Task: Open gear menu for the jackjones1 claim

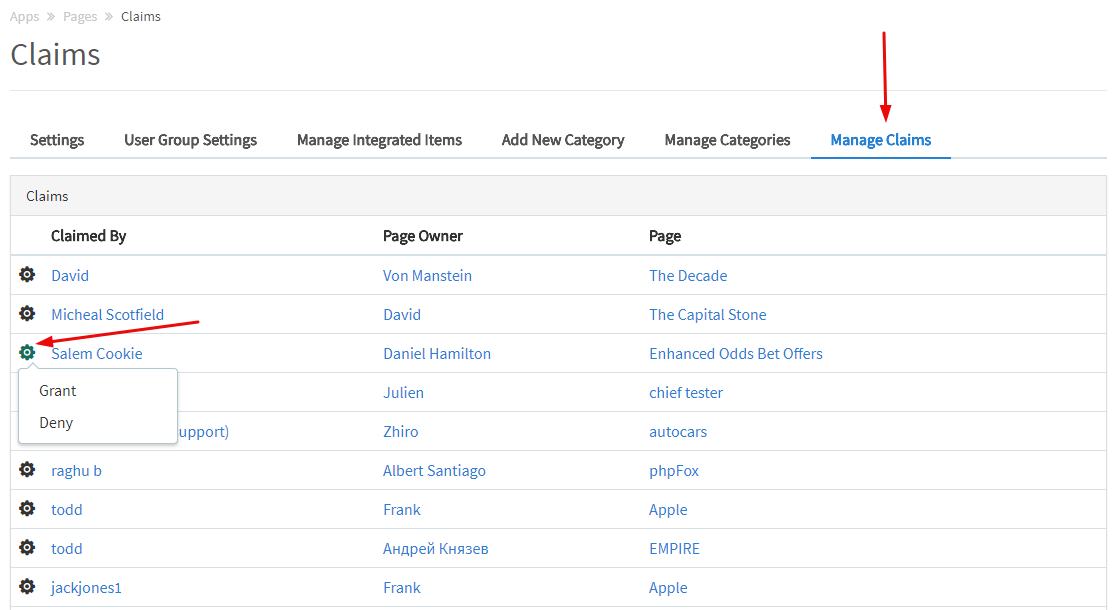Action: click(x=27, y=587)
